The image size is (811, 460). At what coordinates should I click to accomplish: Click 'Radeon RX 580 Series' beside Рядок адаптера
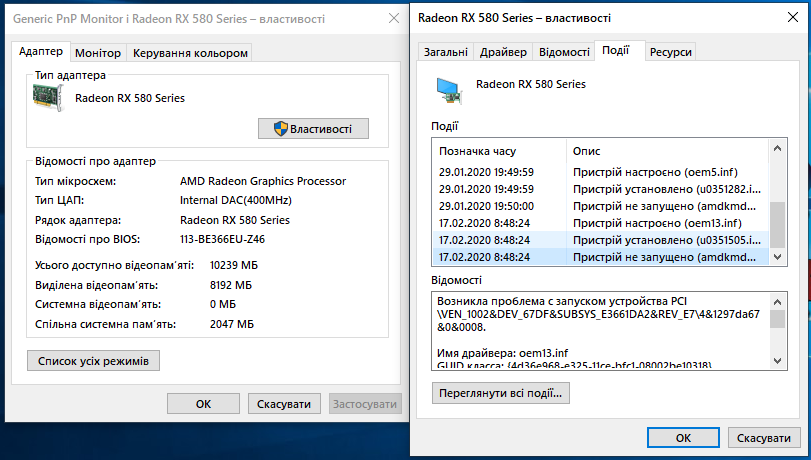coord(235,220)
